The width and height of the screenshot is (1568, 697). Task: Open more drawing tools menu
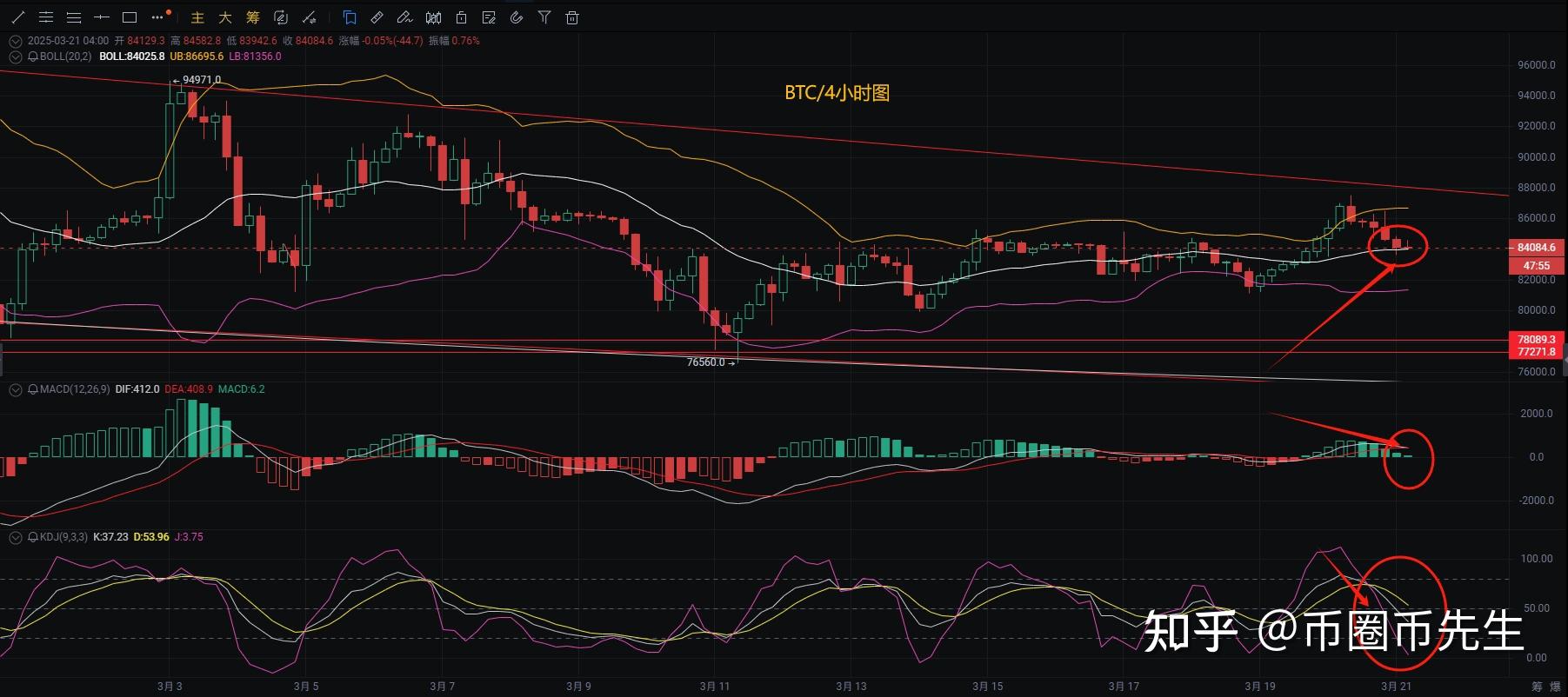coord(158,17)
